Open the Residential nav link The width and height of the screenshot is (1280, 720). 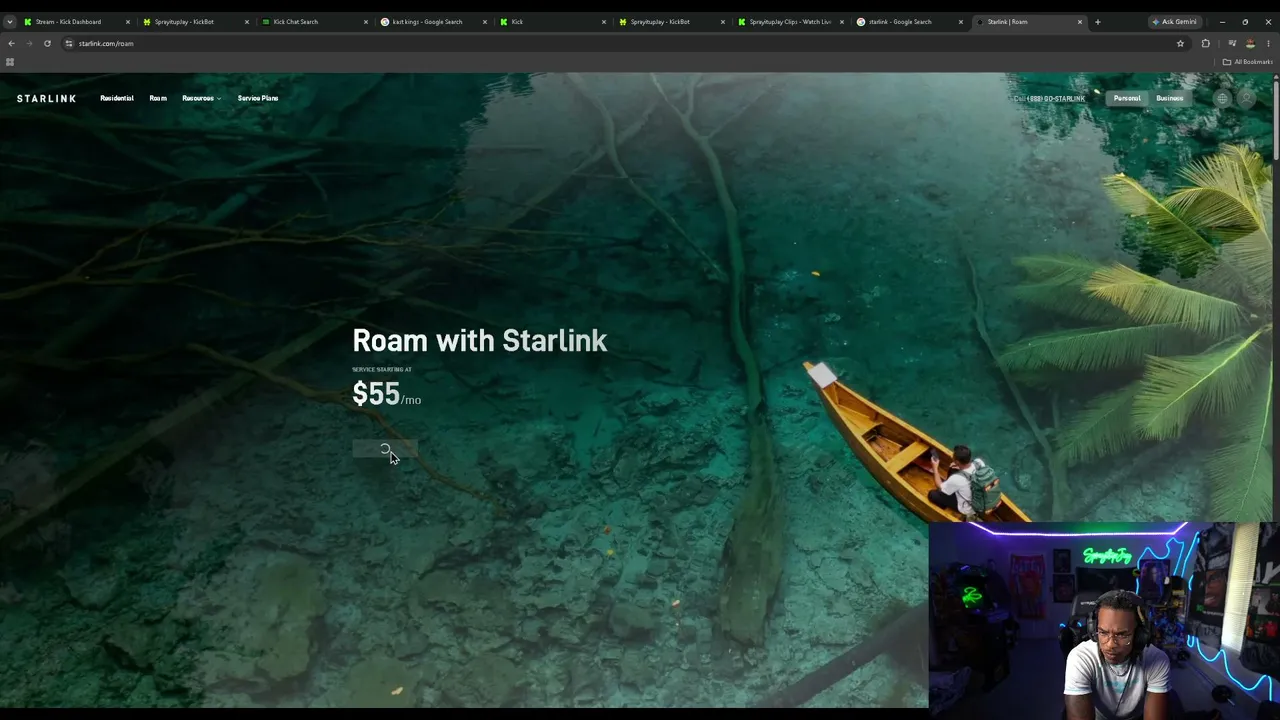117,98
